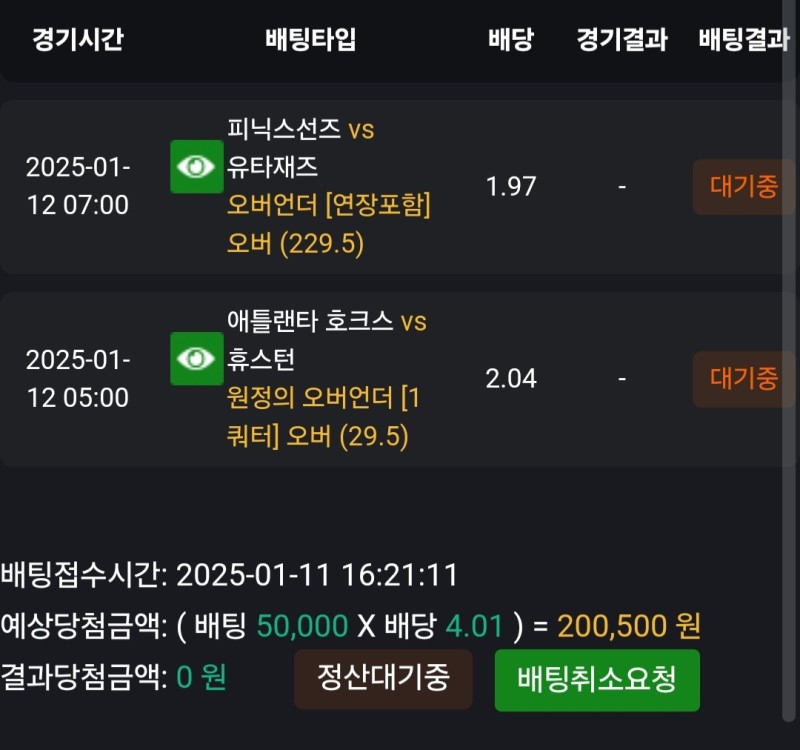800x750 pixels.
Task: Select the 배팅타입 column header
Action: coord(310,40)
